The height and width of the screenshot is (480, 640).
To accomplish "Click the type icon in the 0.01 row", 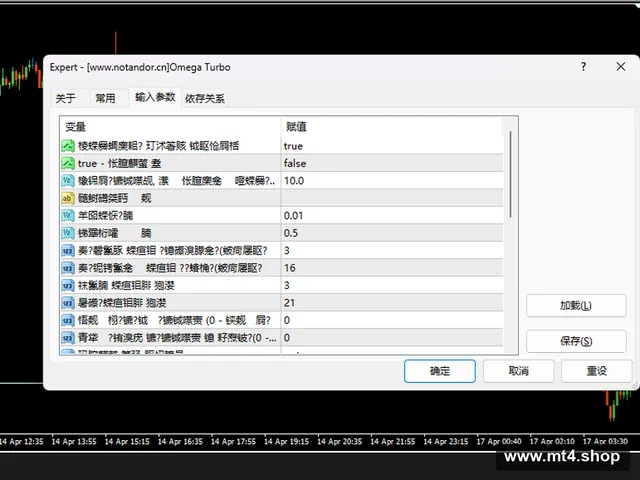I will [x=68, y=216].
